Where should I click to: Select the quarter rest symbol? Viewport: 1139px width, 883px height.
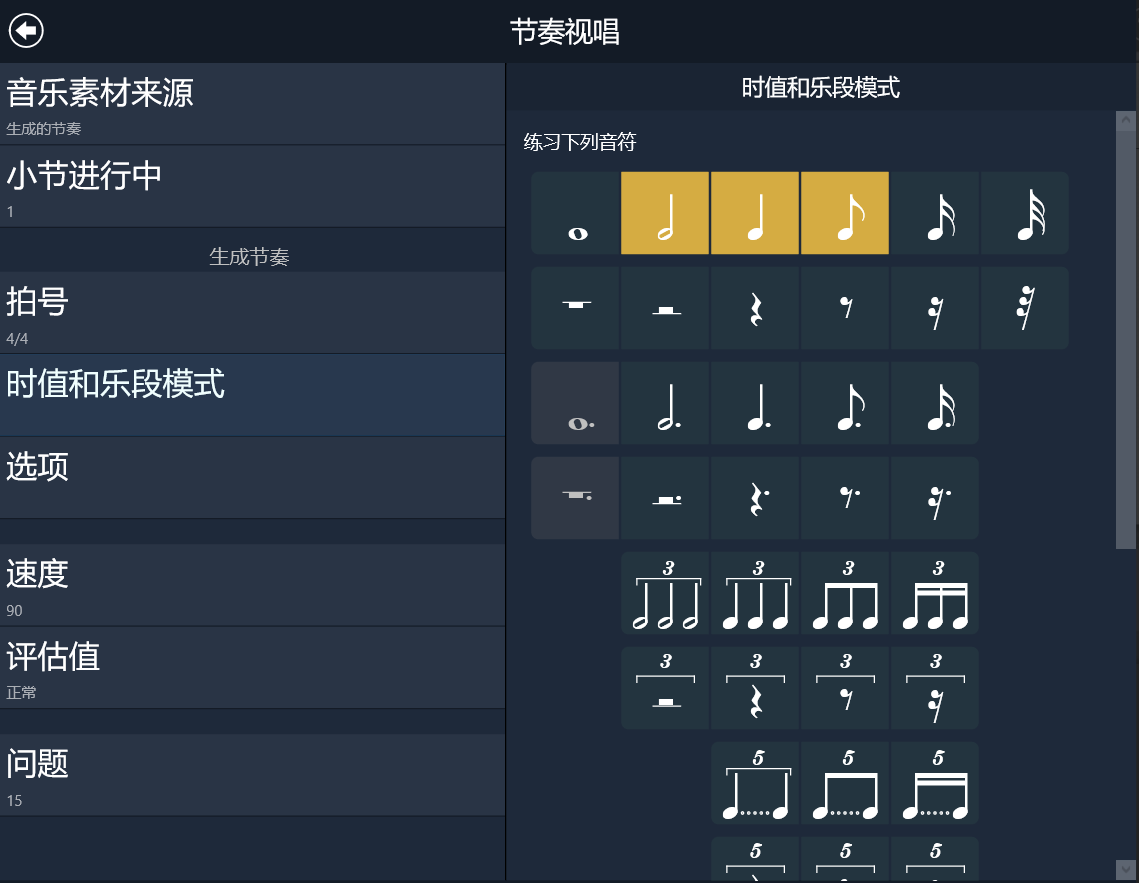point(755,308)
